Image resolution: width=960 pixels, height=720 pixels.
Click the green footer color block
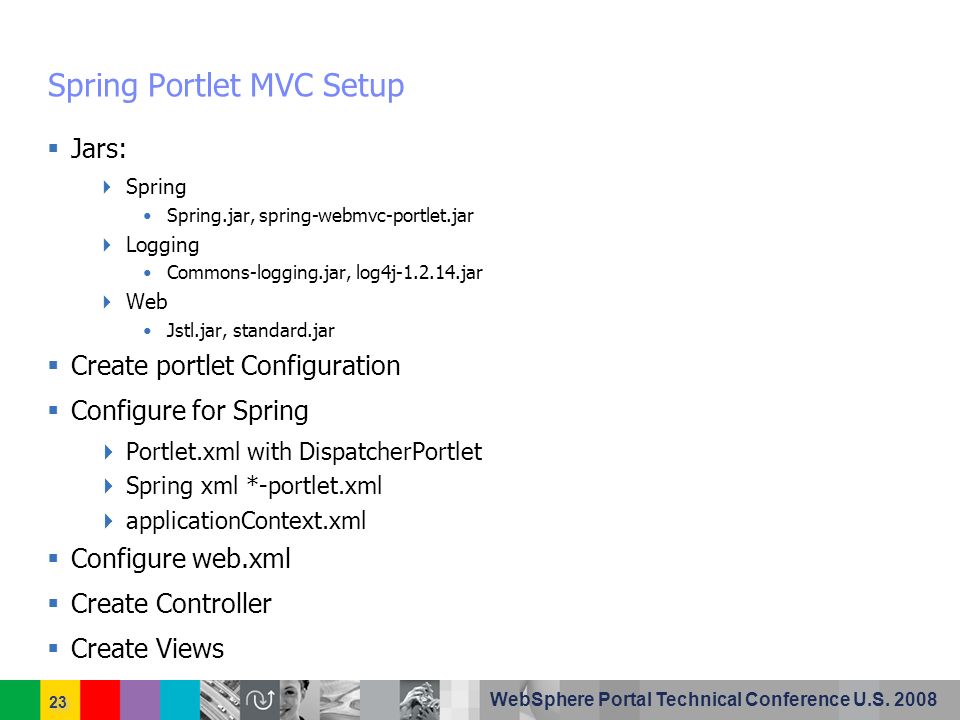[x=20, y=700]
